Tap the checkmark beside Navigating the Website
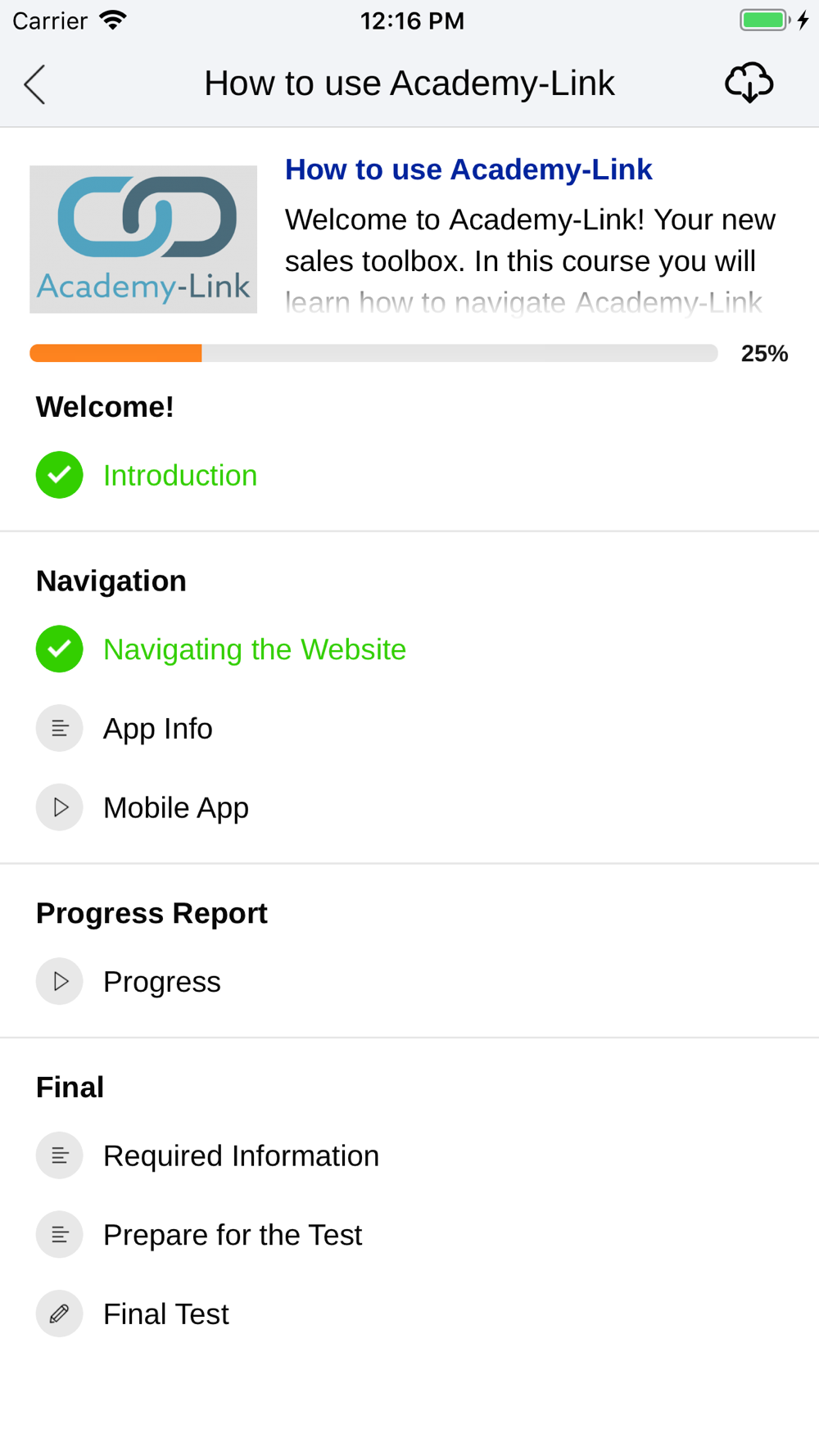 (59, 649)
